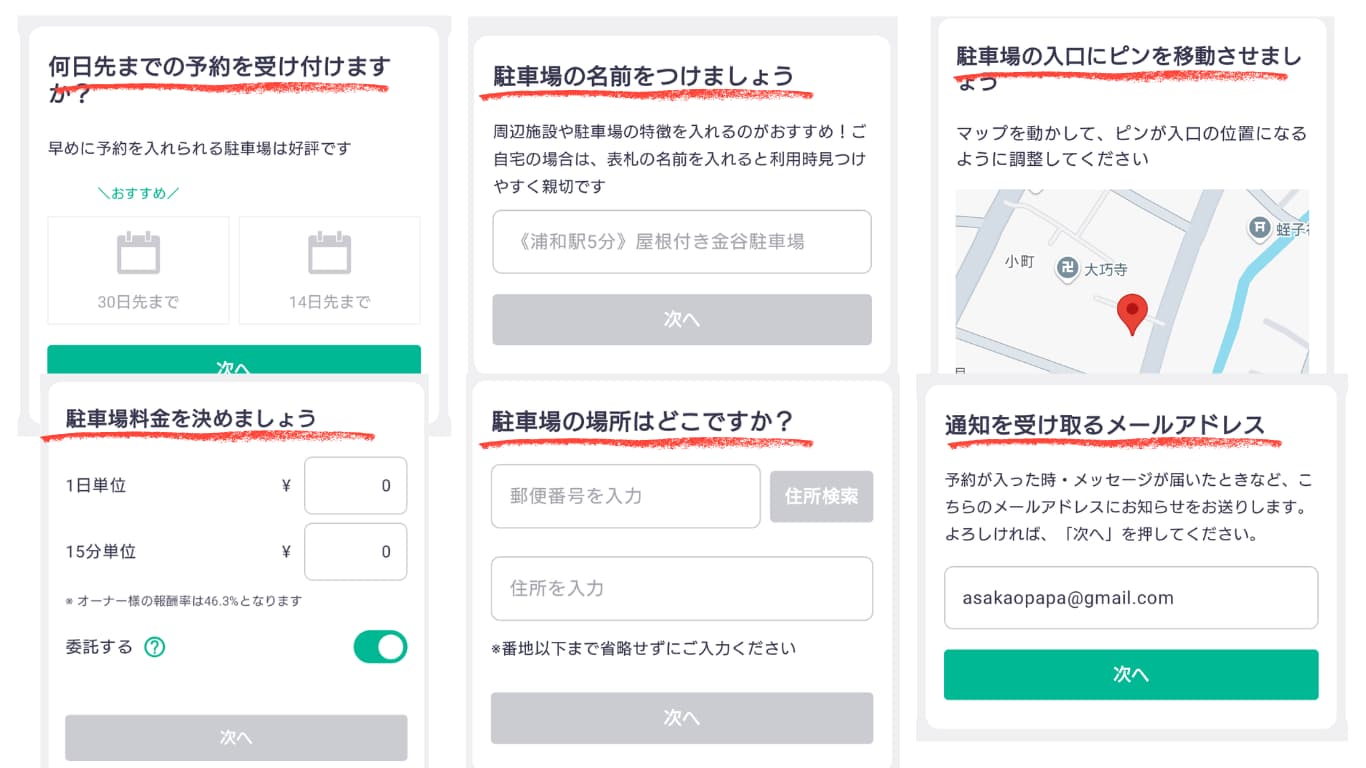Image resolution: width=1366 pixels, height=768 pixels.
Task: Click the red map pin marker
Action: point(1132,314)
